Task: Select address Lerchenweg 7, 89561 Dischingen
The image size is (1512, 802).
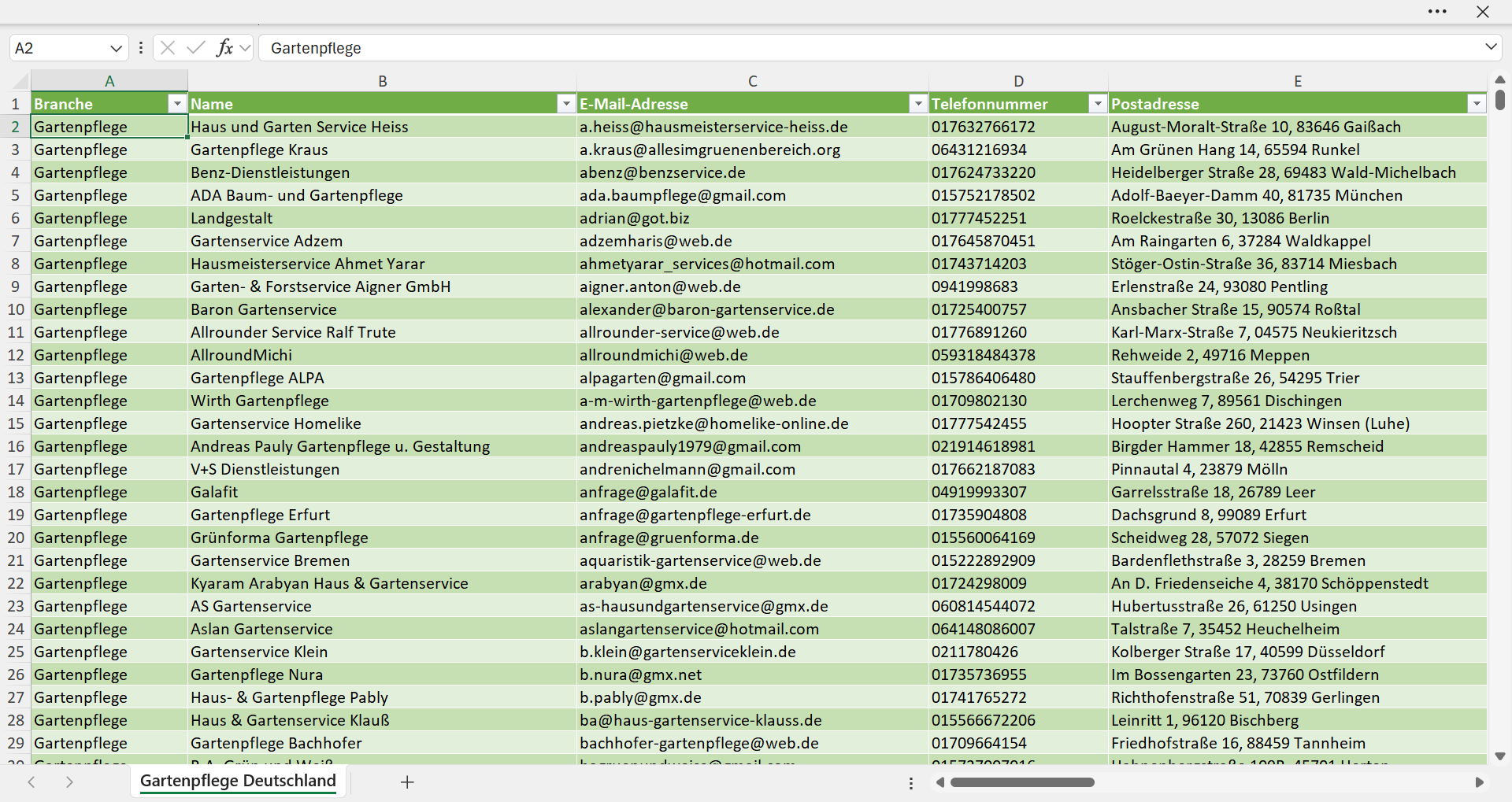Action: (1298, 401)
